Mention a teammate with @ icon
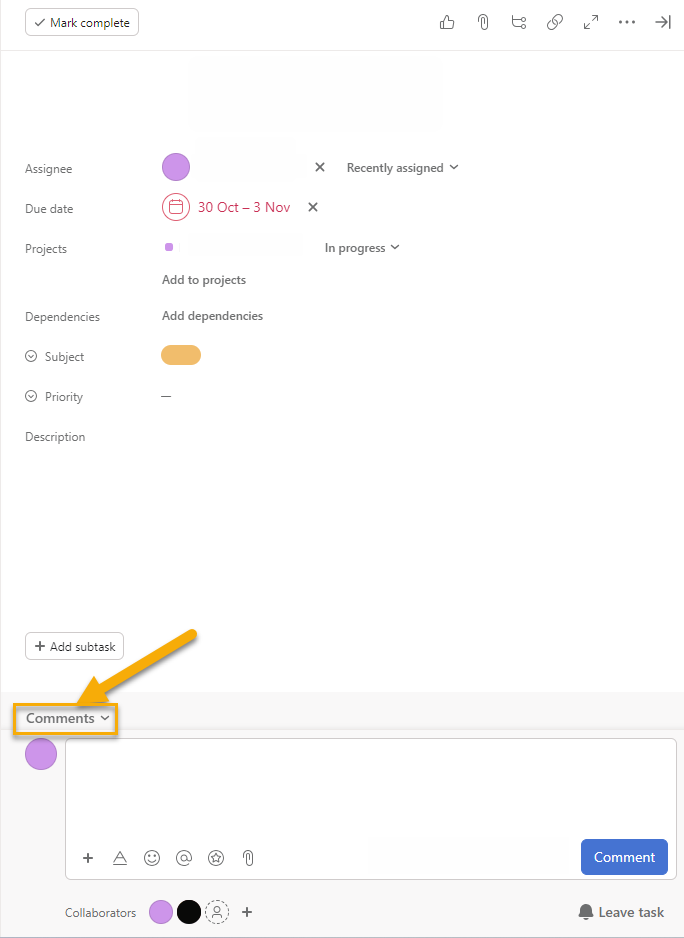 184,857
